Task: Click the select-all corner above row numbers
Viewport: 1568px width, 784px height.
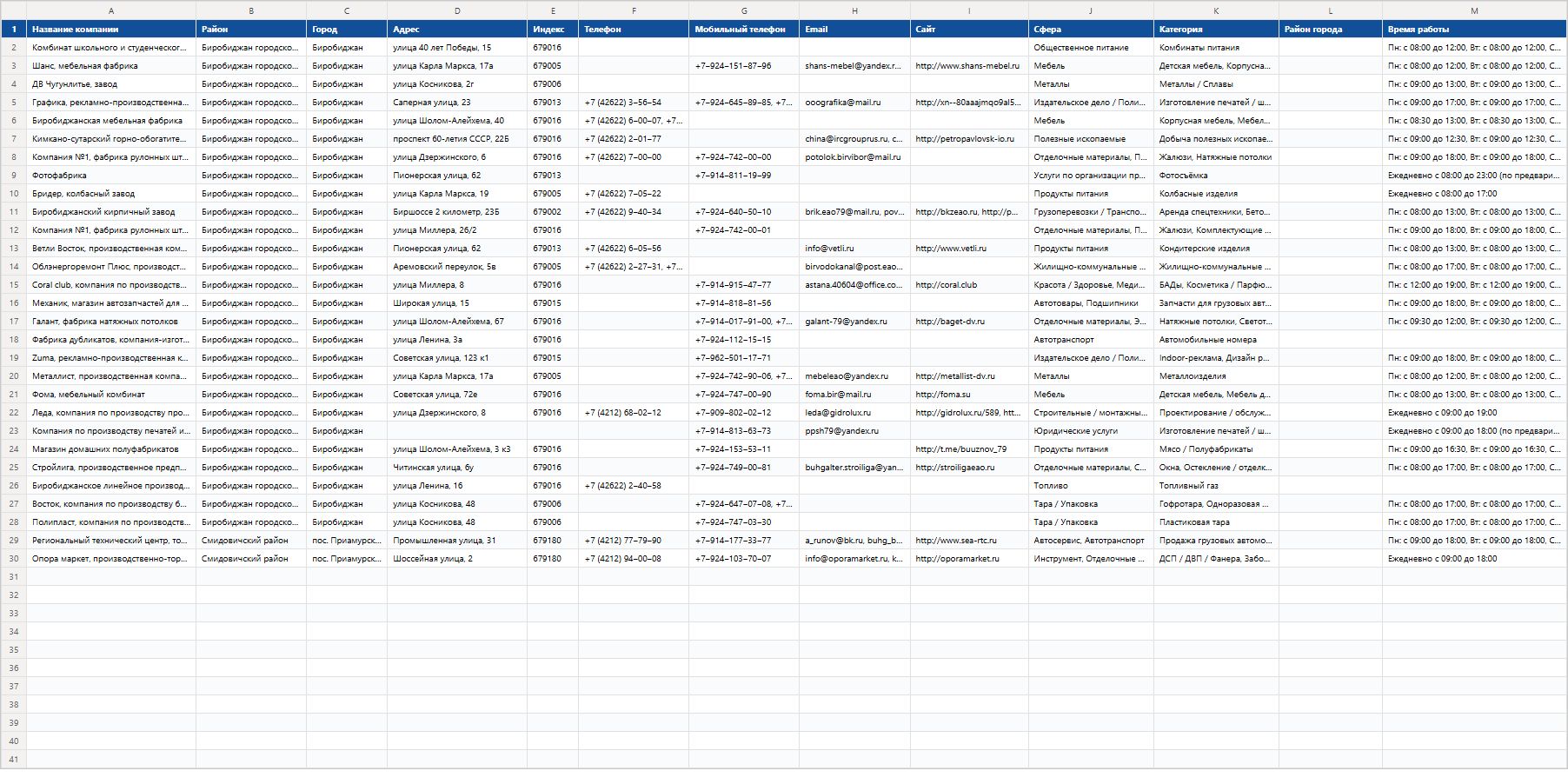Action: (13, 10)
